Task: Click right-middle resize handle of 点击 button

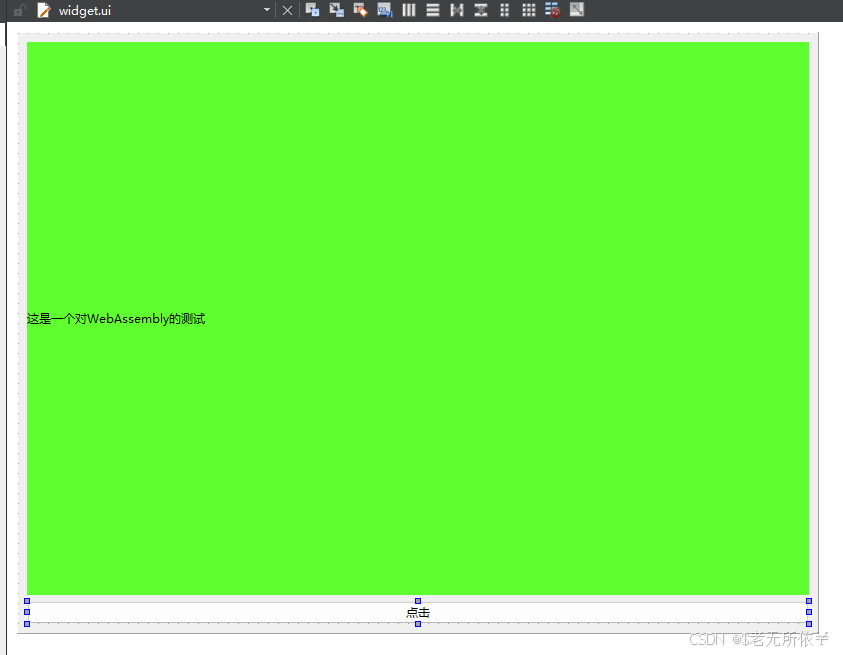Action: point(809,612)
